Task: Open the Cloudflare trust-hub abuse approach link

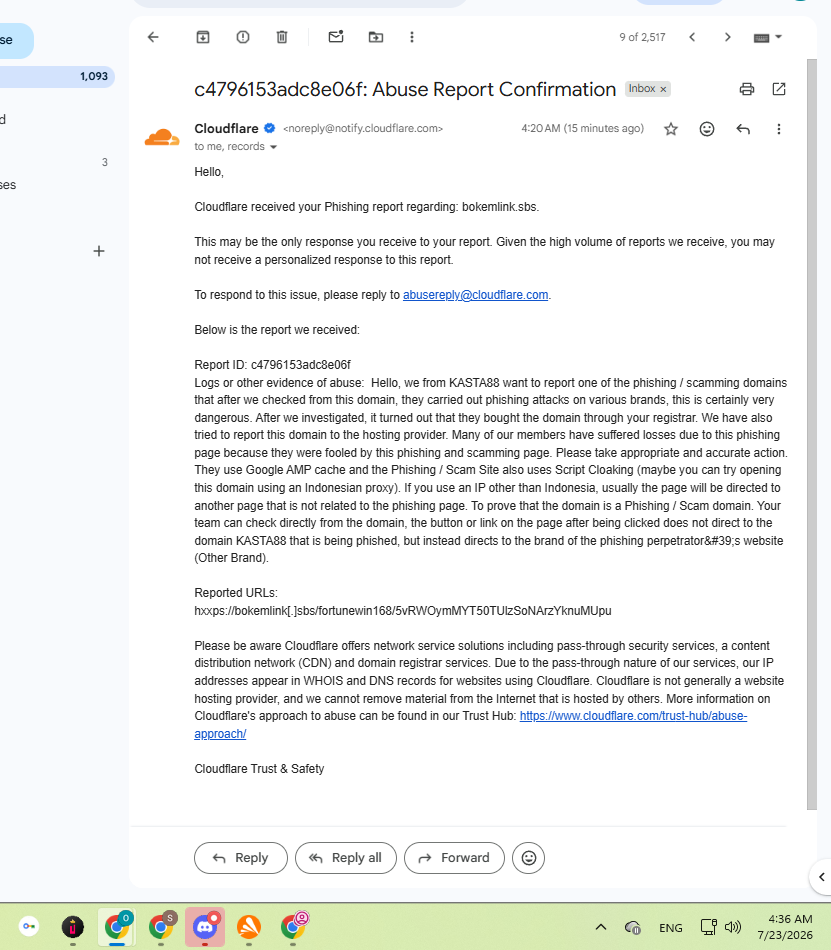Action: pyautogui.click(x=633, y=716)
